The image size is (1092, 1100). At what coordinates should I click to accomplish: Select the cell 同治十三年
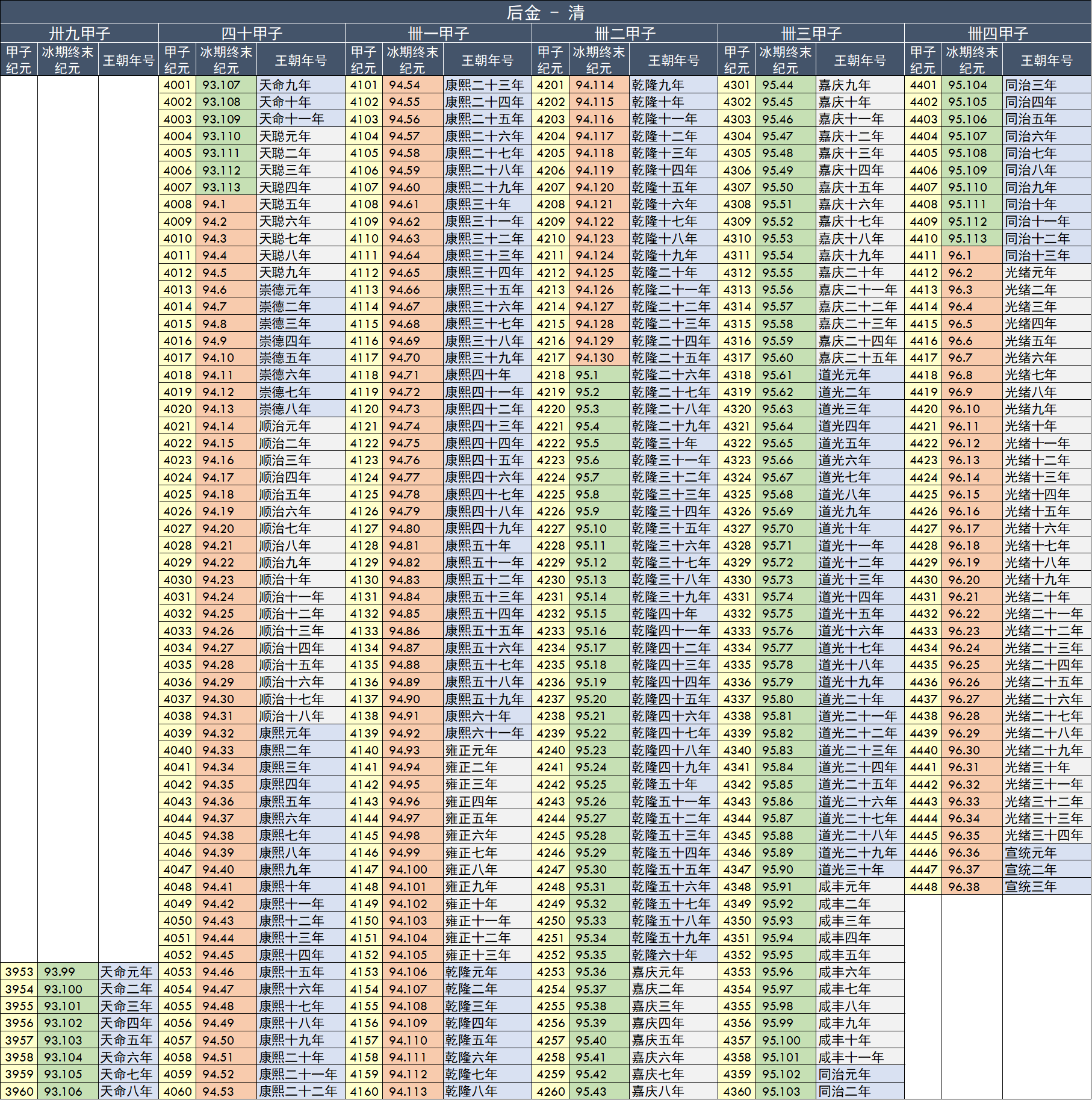pyautogui.click(x=1047, y=255)
